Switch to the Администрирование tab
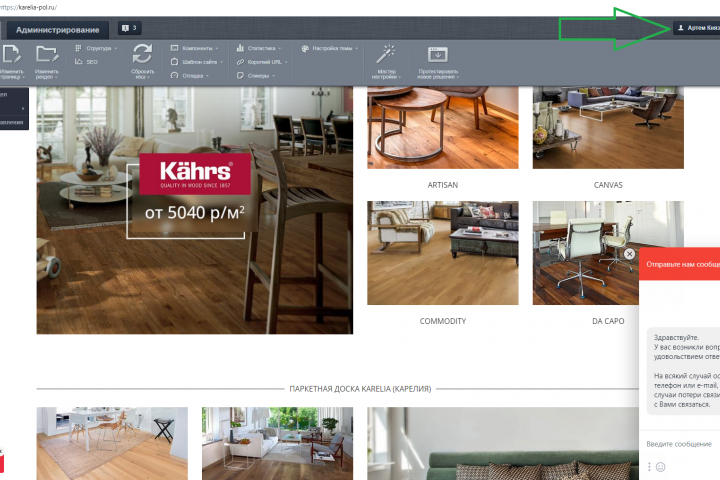Image resolution: width=720 pixels, height=480 pixels. click(x=57, y=30)
